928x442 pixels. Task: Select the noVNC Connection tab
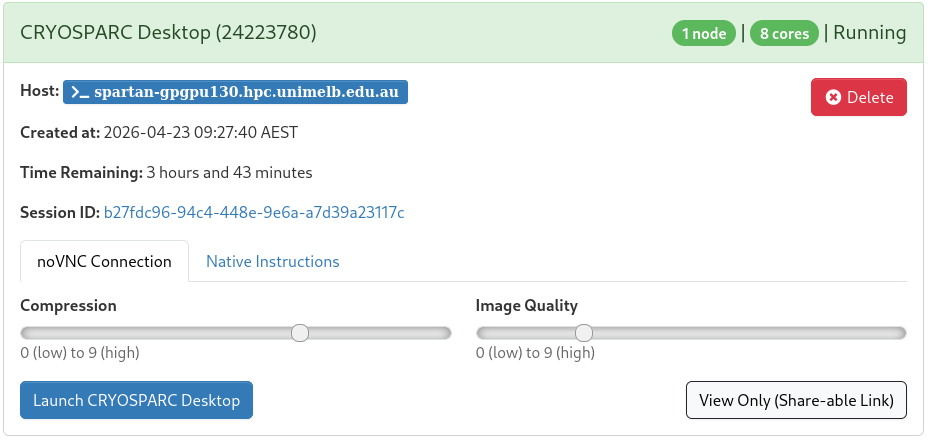(104, 261)
